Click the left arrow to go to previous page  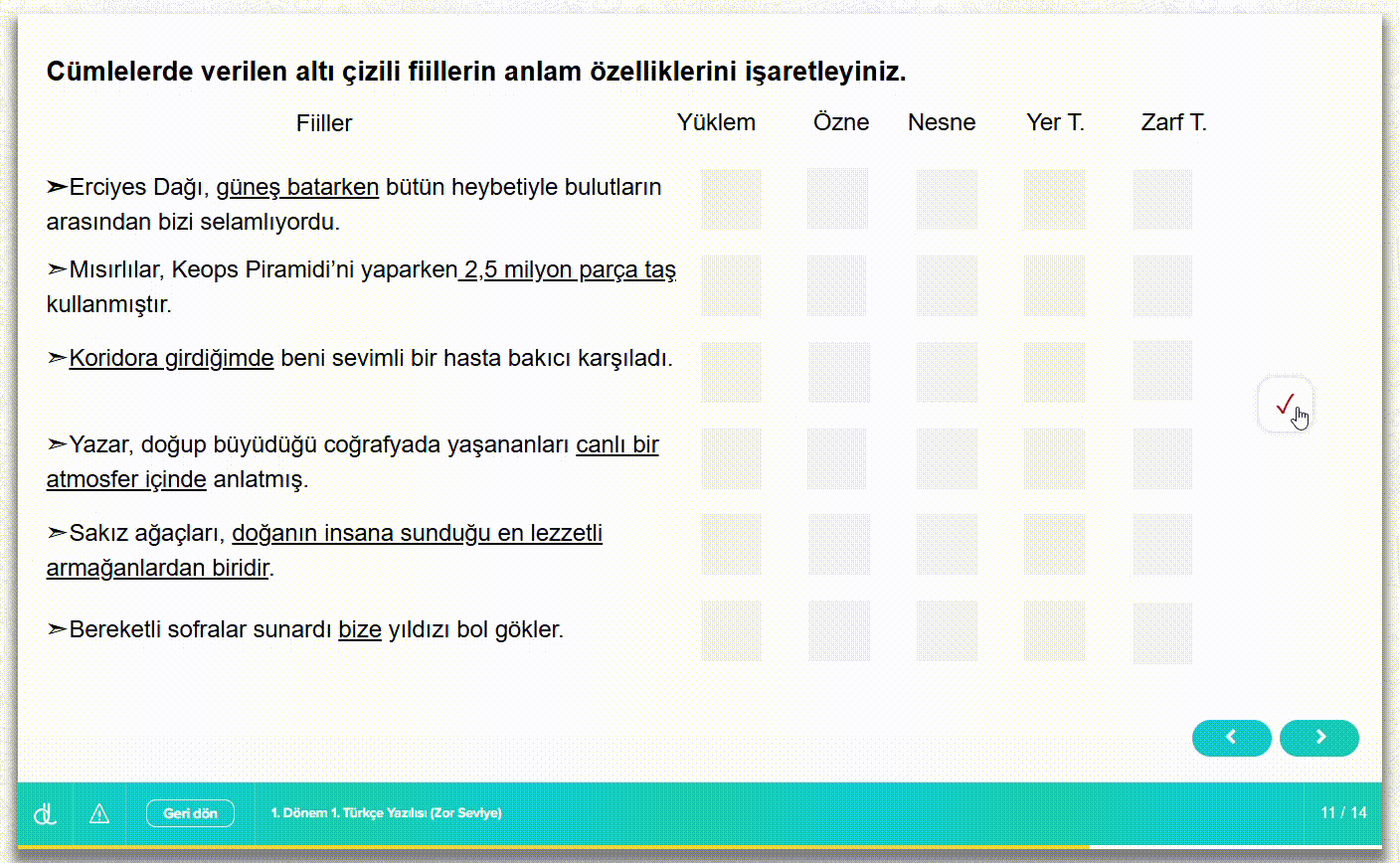(x=1231, y=738)
